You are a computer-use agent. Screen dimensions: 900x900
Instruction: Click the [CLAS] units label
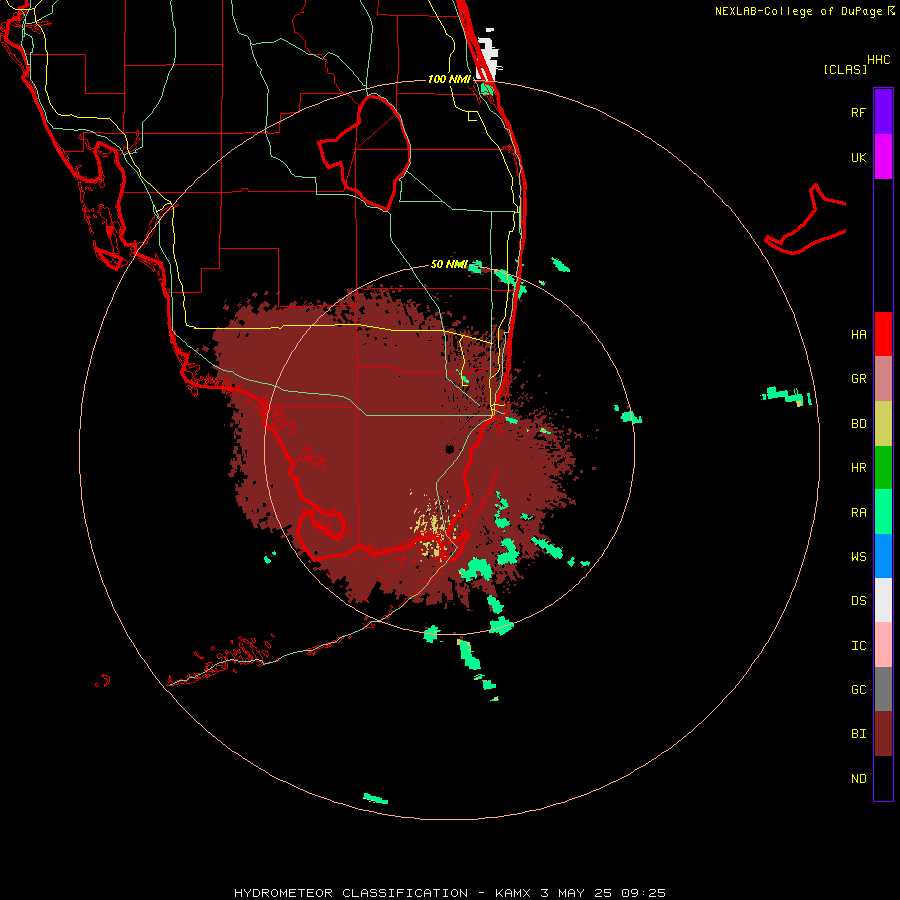pos(845,69)
